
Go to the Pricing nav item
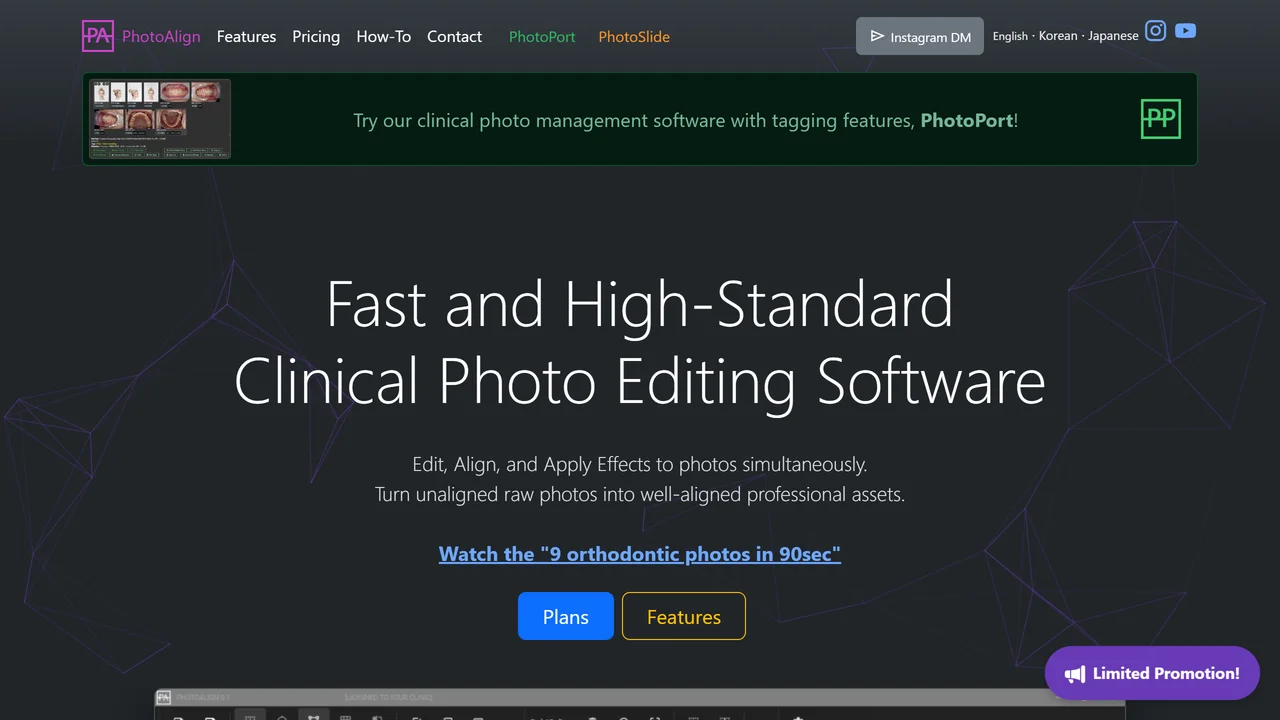click(x=316, y=36)
